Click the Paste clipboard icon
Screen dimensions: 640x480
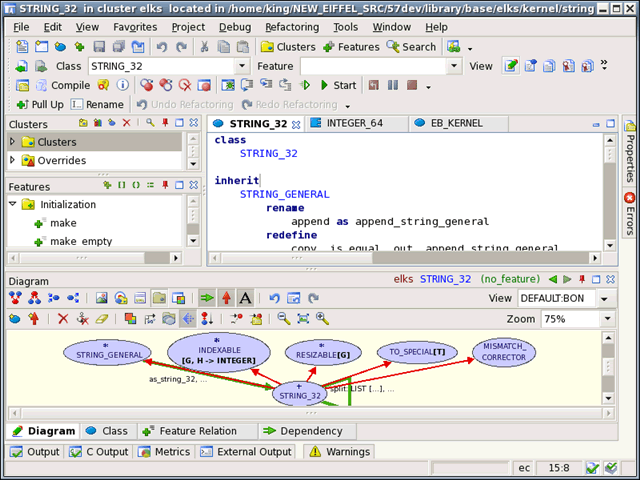pos(243,47)
